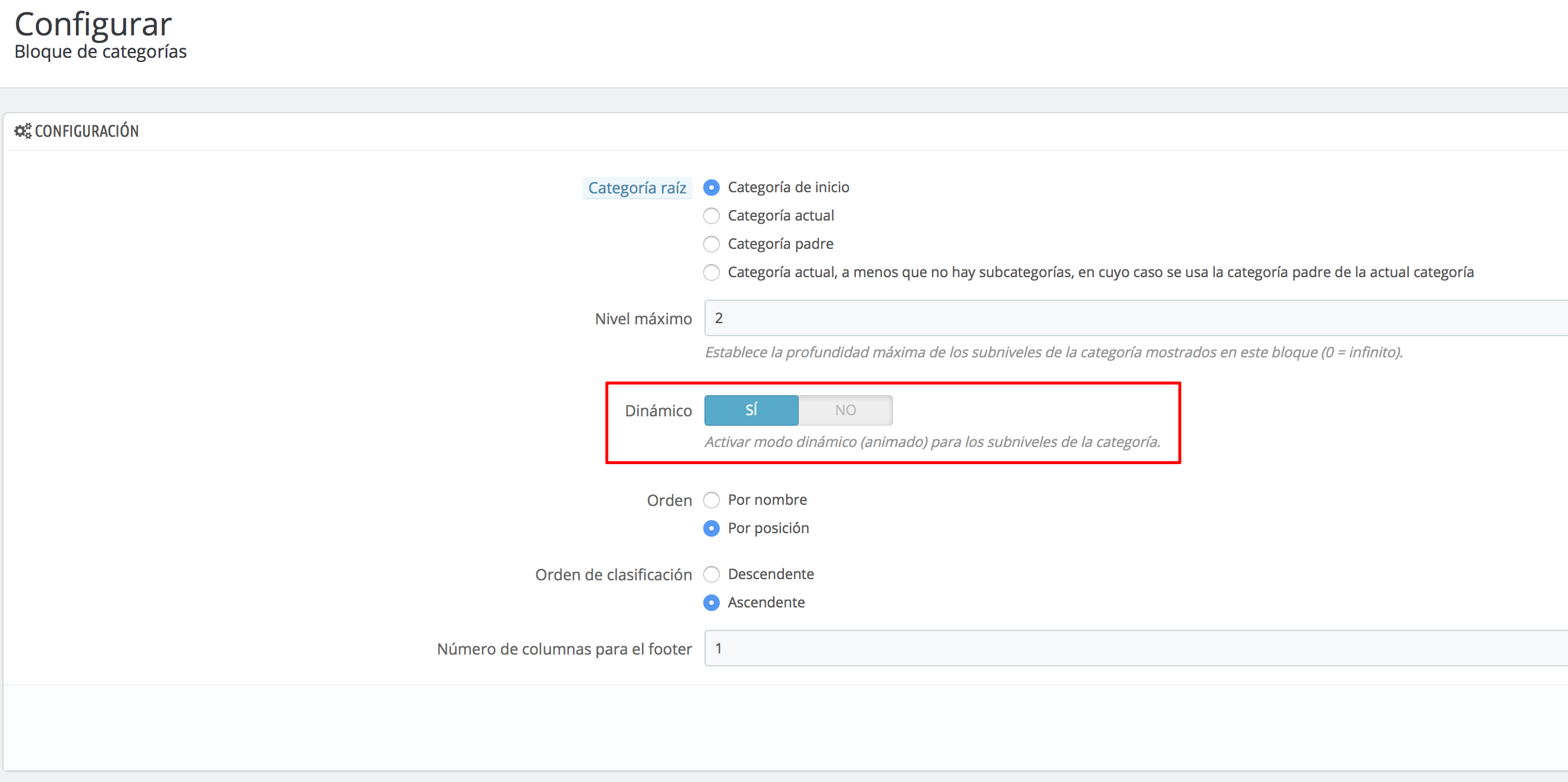Order categories 'Por posición'
Image resolution: width=1568 pixels, height=782 pixels.
711,528
